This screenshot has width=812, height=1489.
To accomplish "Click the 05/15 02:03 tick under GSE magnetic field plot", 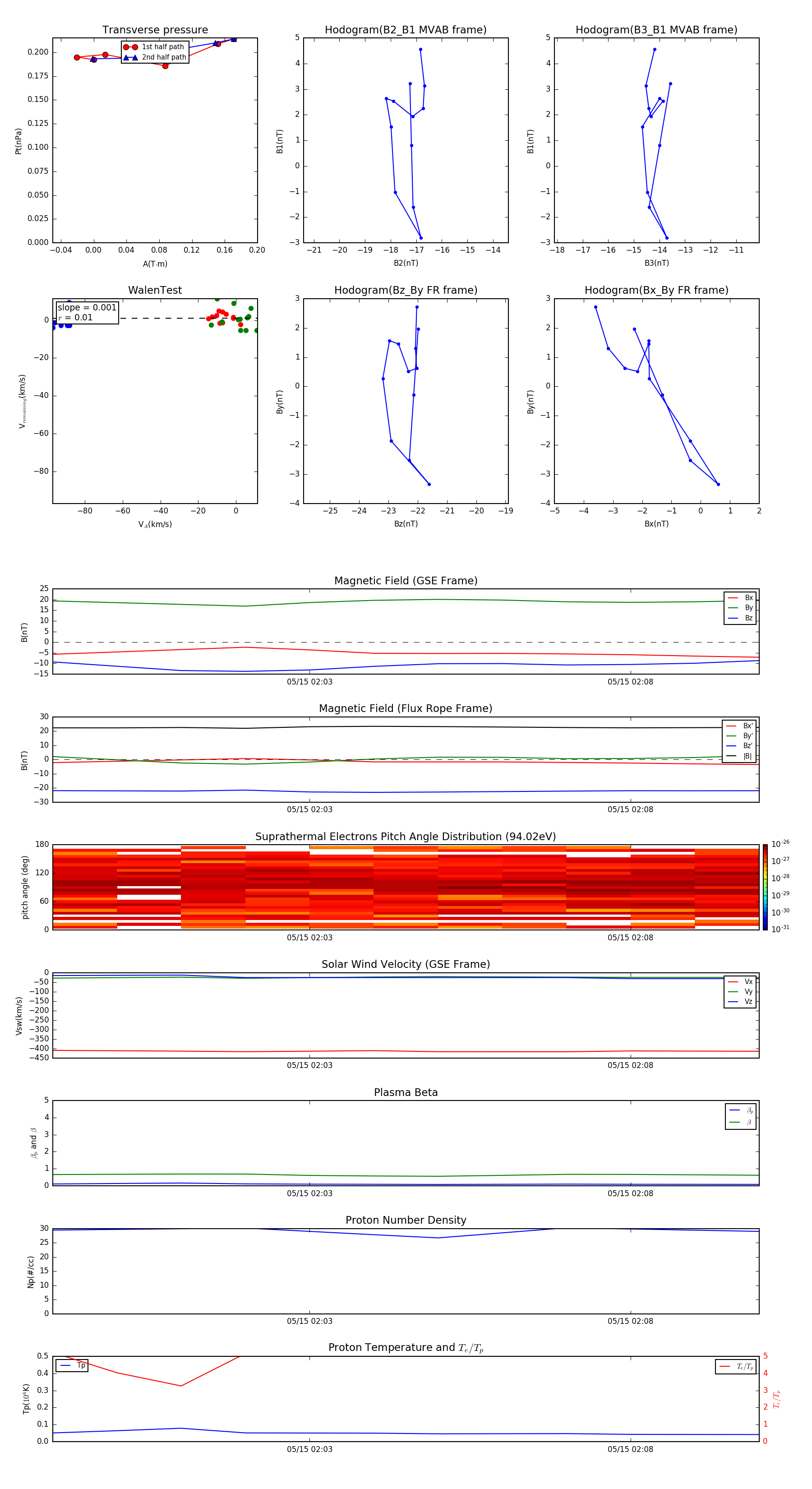I will (x=309, y=682).
